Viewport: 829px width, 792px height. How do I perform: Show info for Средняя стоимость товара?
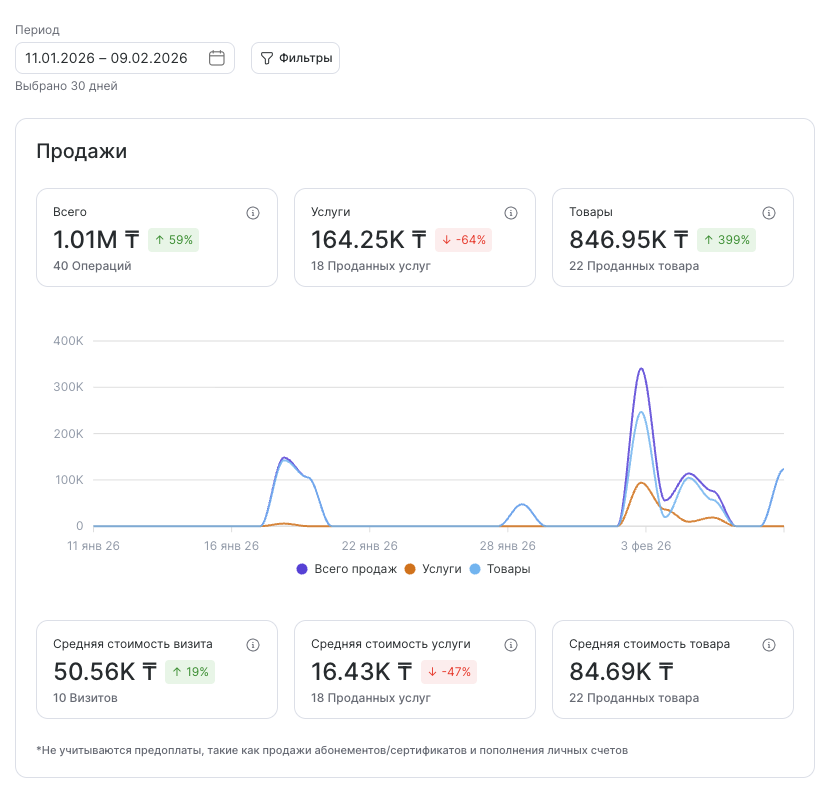[769, 645]
